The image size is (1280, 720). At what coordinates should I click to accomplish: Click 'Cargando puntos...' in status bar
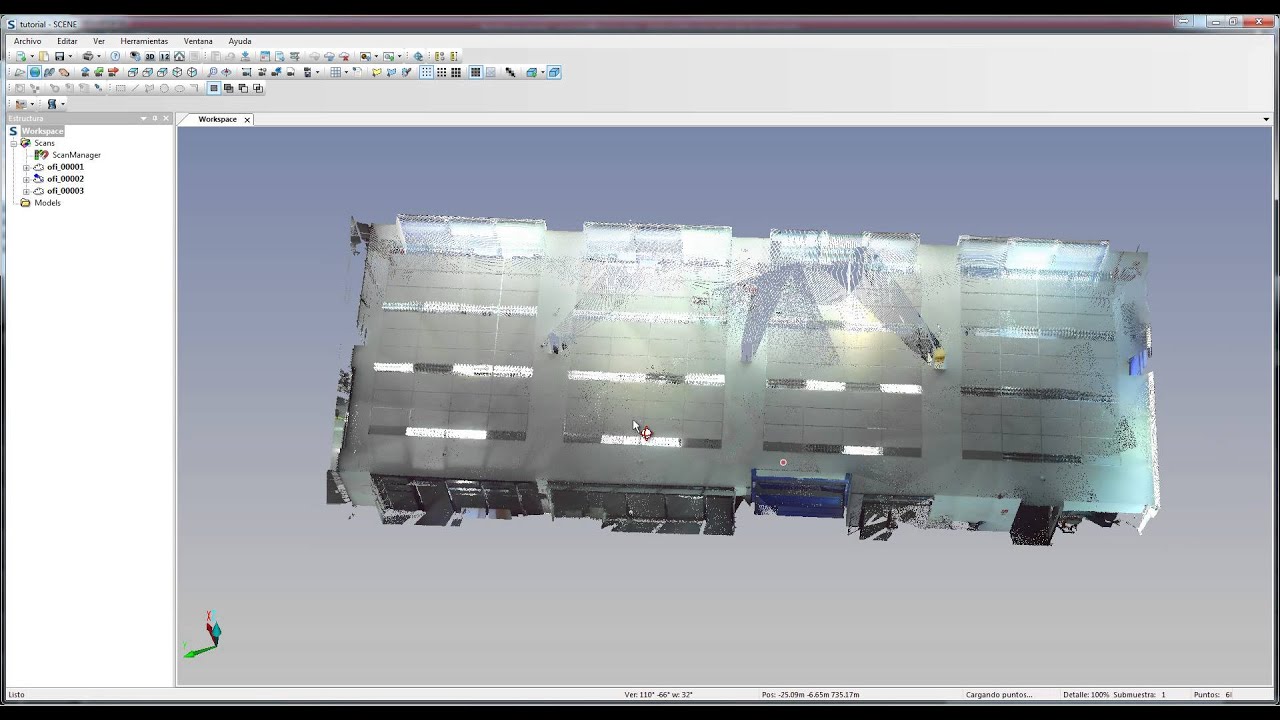998,694
